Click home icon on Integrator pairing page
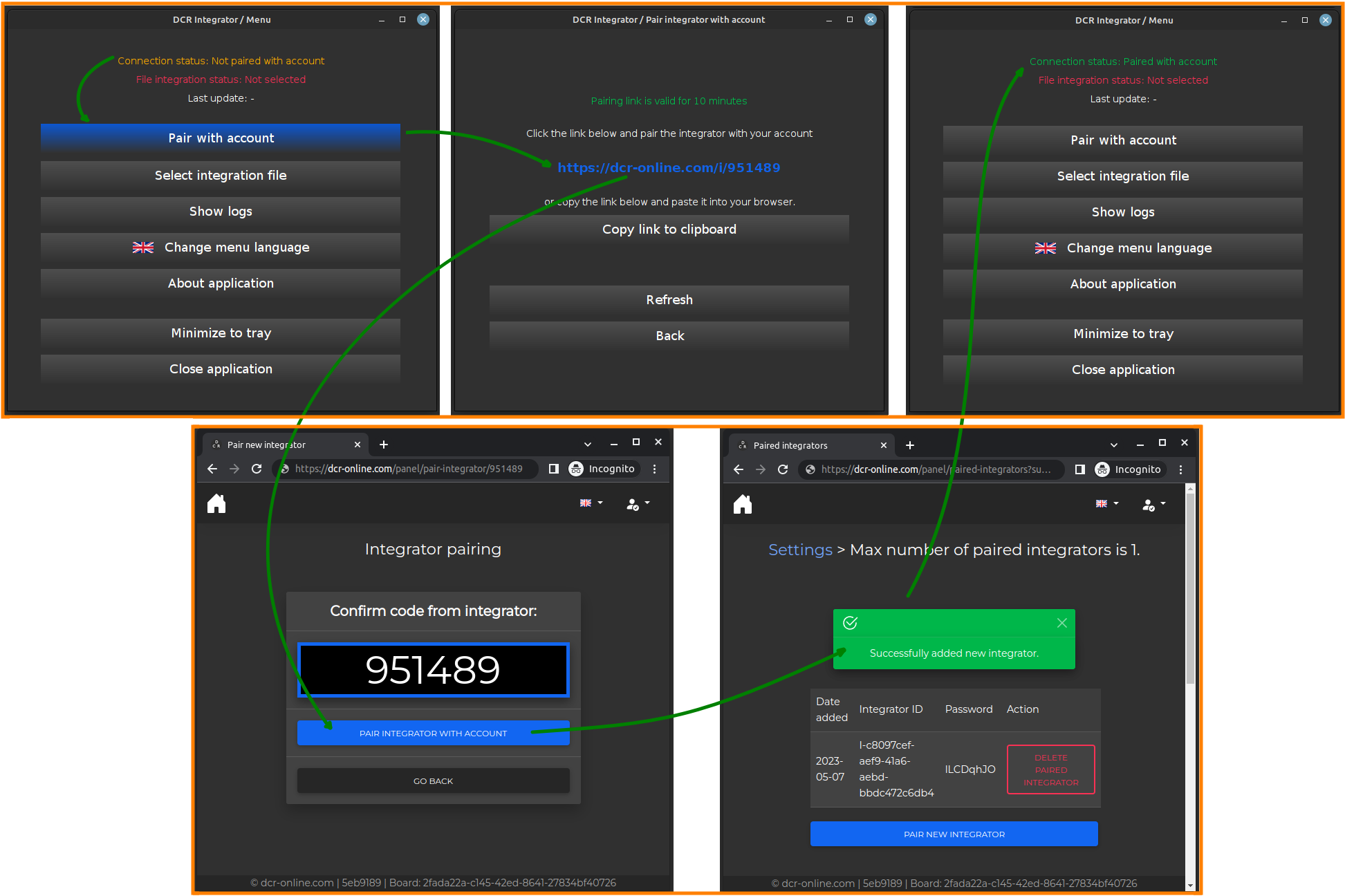This screenshot has width=1345, height=896. point(216,504)
